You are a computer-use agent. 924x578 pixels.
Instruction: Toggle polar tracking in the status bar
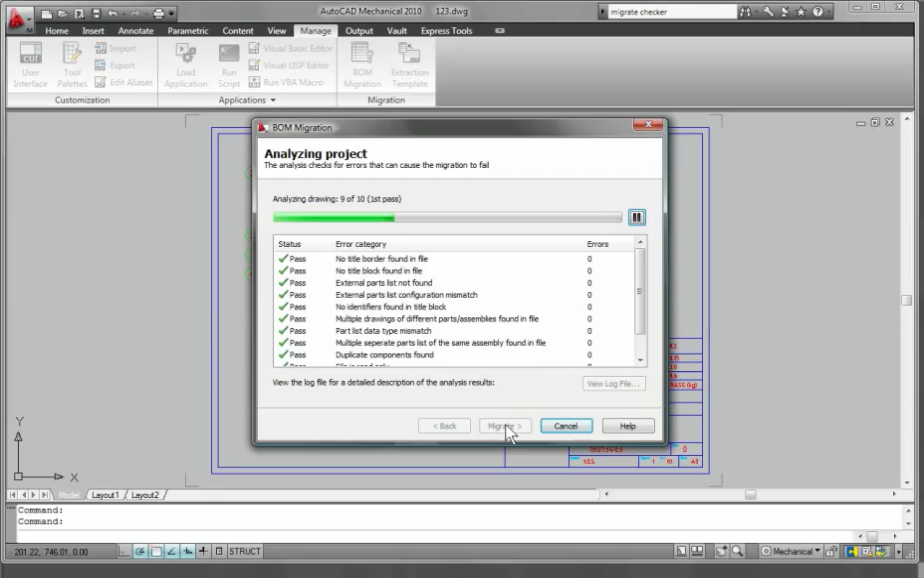(x=140, y=551)
